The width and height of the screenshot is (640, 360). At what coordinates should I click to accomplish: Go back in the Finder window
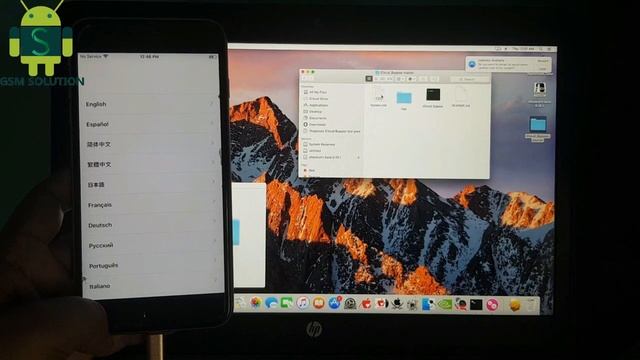pyautogui.click(x=304, y=78)
